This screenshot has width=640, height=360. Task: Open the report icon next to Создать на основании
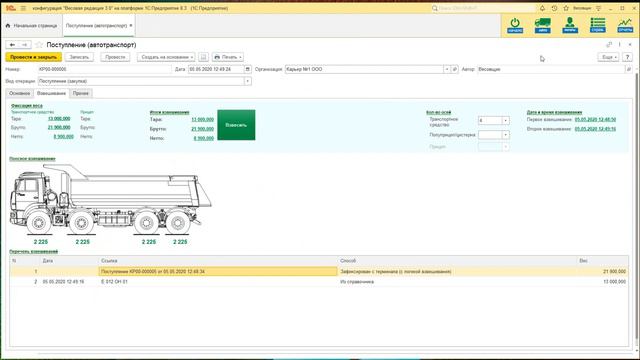204,57
